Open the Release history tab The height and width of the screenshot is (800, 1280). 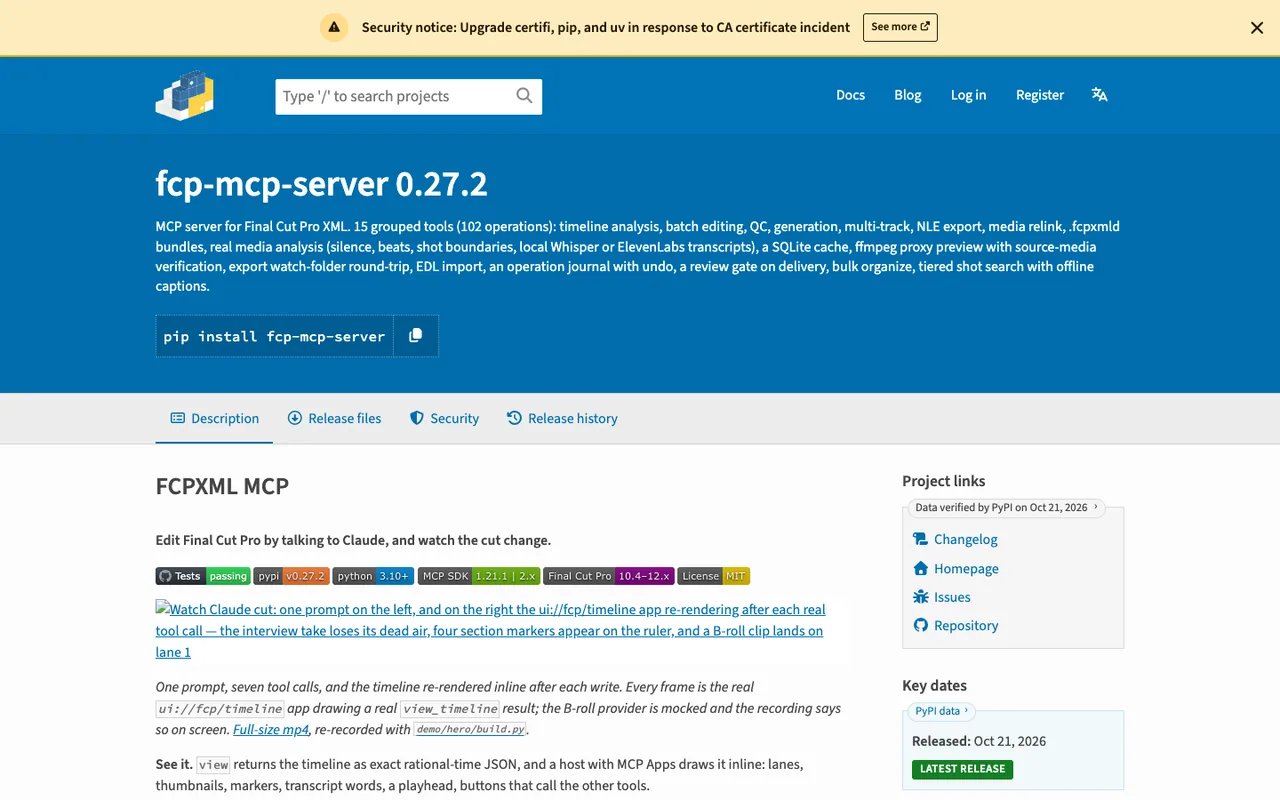(x=562, y=418)
